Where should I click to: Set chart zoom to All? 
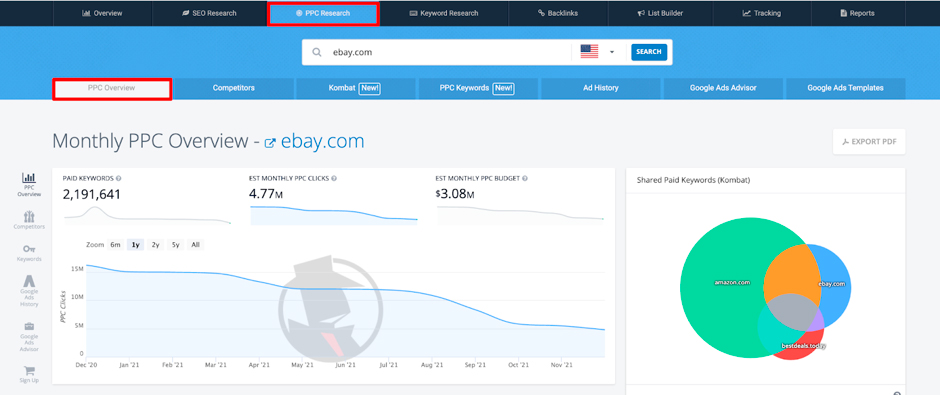click(x=195, y=245)
